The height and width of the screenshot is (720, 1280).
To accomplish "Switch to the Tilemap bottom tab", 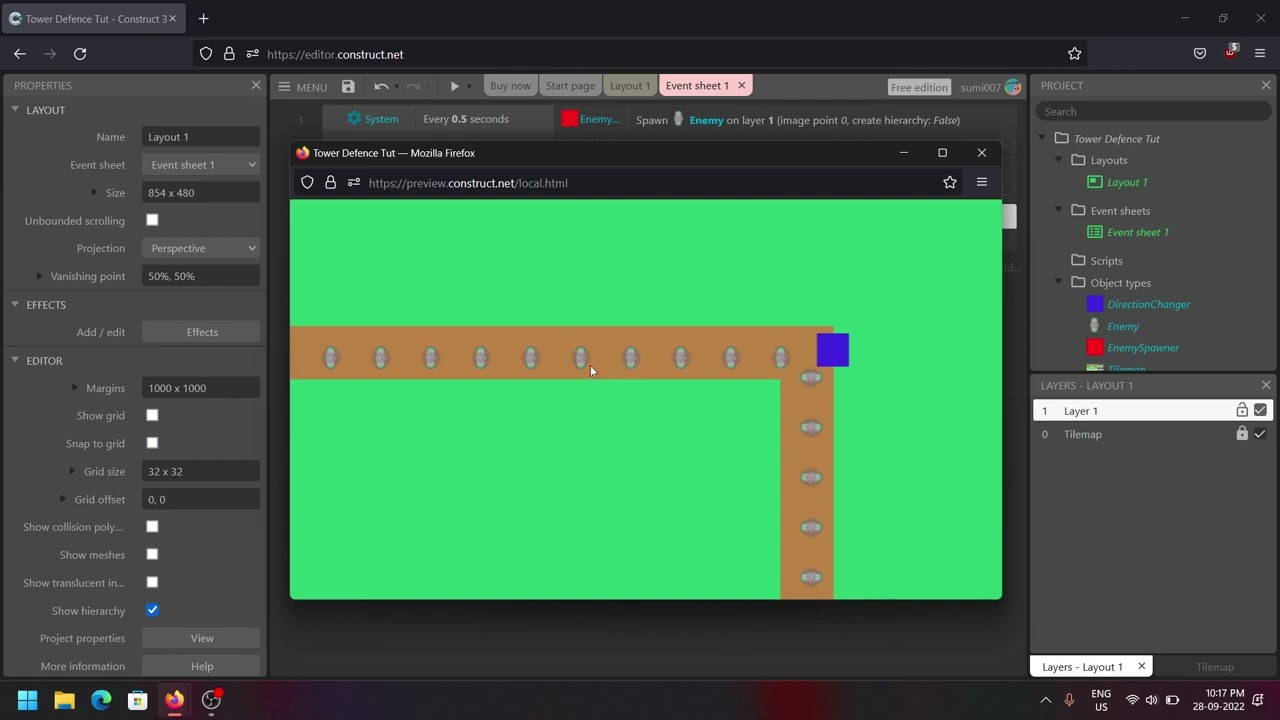I will point(1215,667).
